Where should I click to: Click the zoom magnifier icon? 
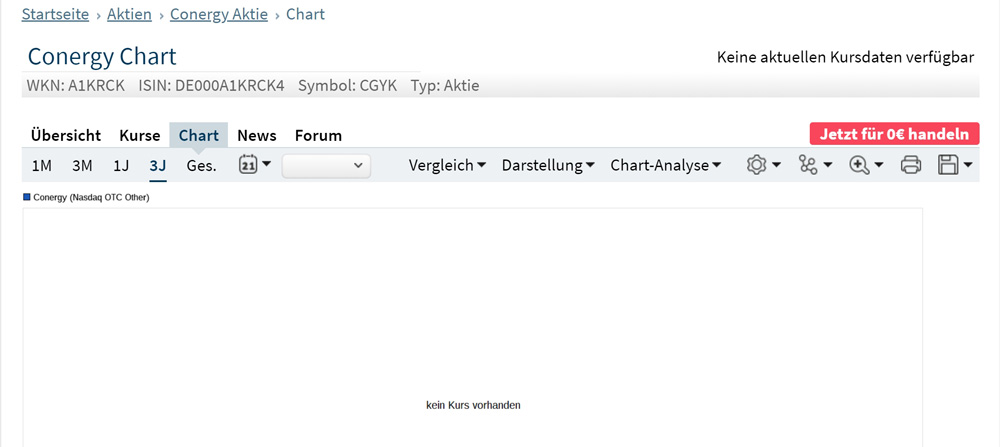(859, 165)
